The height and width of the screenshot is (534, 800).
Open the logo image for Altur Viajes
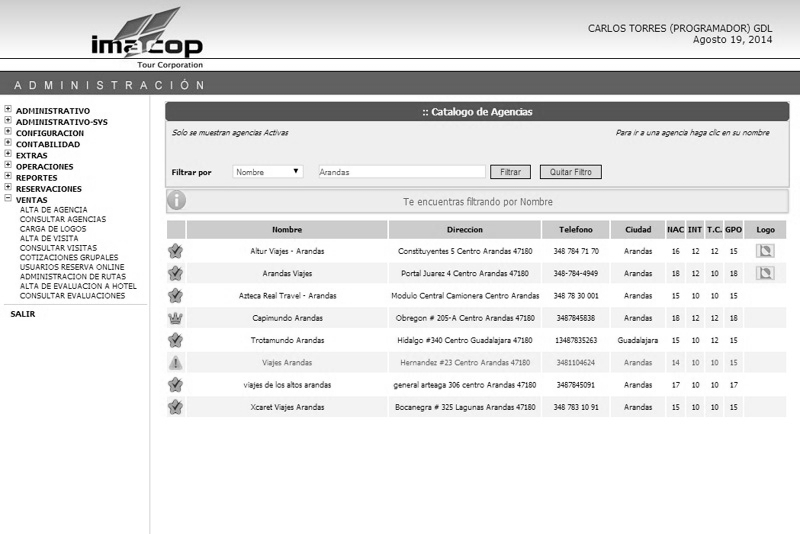765,251
